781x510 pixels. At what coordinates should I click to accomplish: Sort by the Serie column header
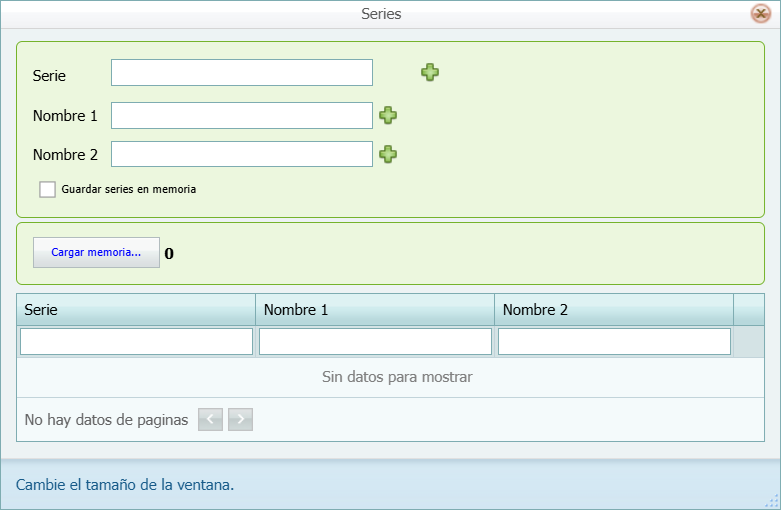tap(136, 310)
